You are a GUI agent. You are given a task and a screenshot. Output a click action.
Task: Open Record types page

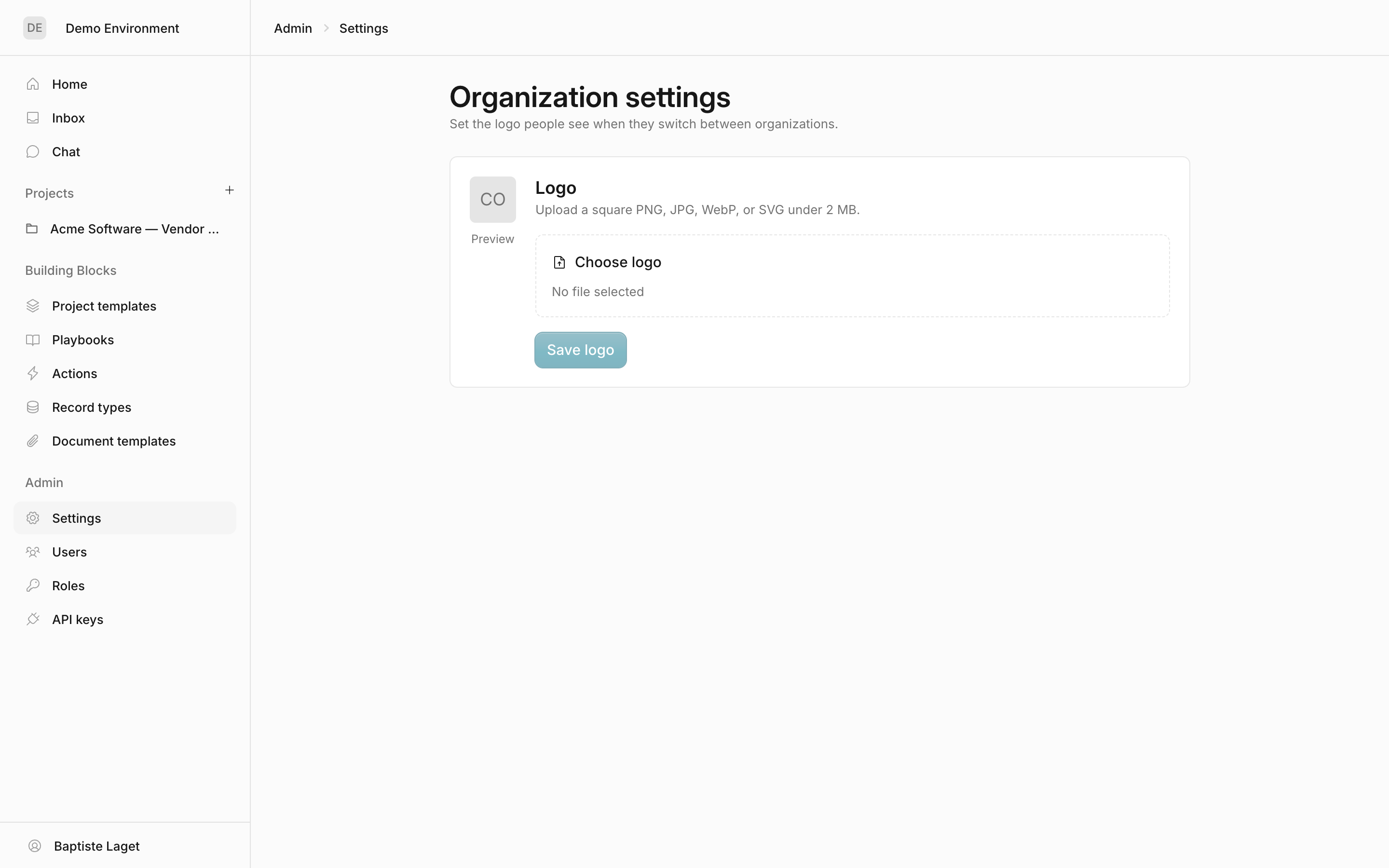(124, 407)
